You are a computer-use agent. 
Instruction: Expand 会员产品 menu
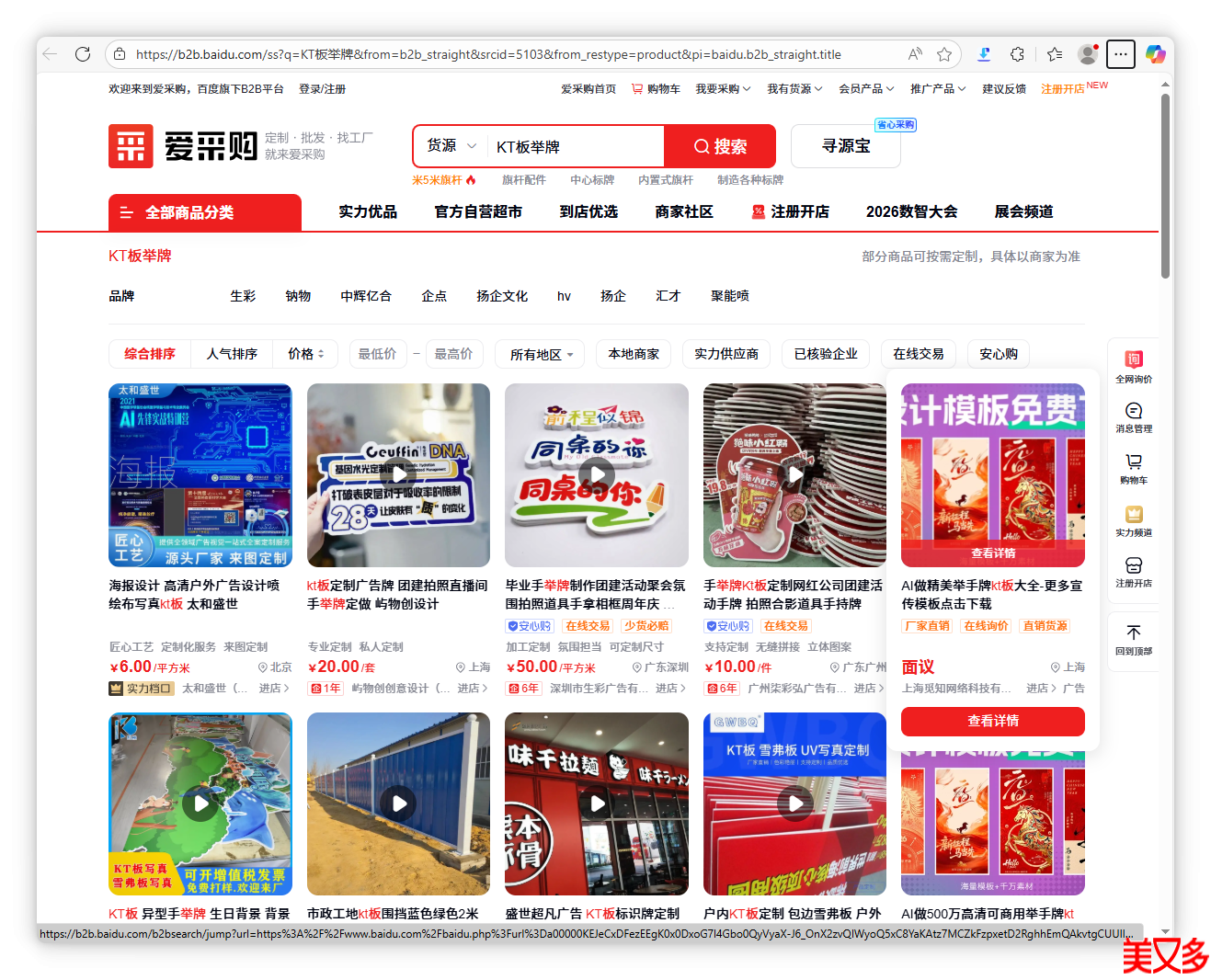[866, 89]
